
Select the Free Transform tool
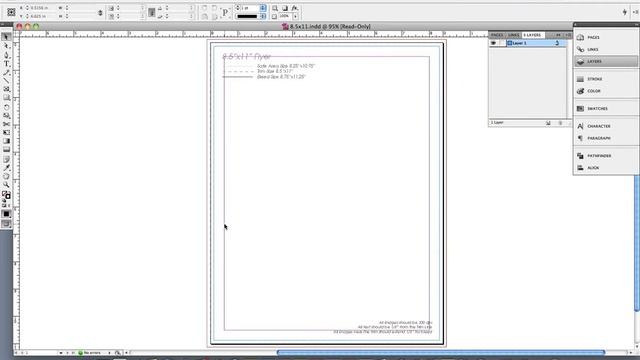pos(6,132)
